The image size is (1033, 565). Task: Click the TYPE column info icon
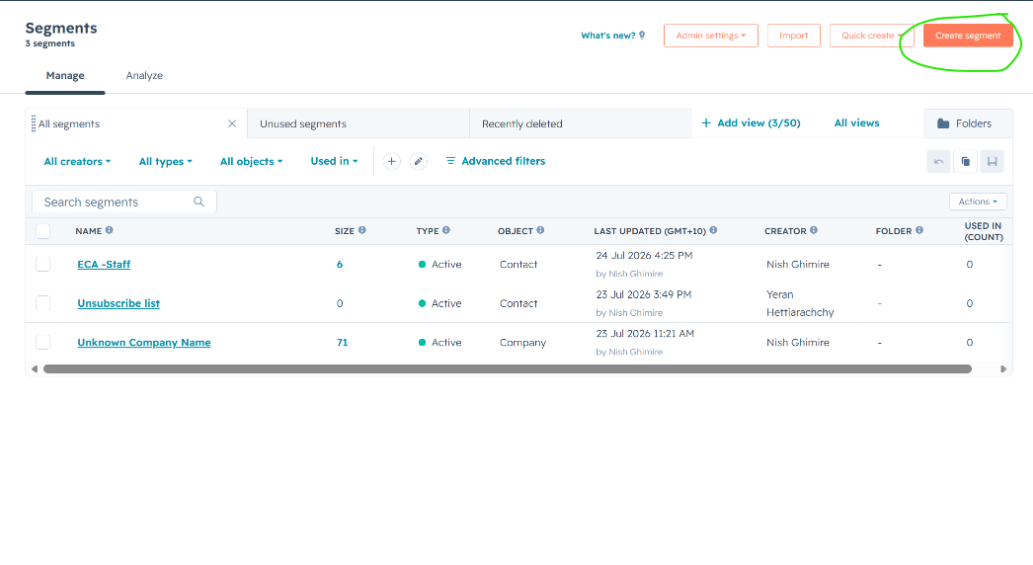[446, 230]
